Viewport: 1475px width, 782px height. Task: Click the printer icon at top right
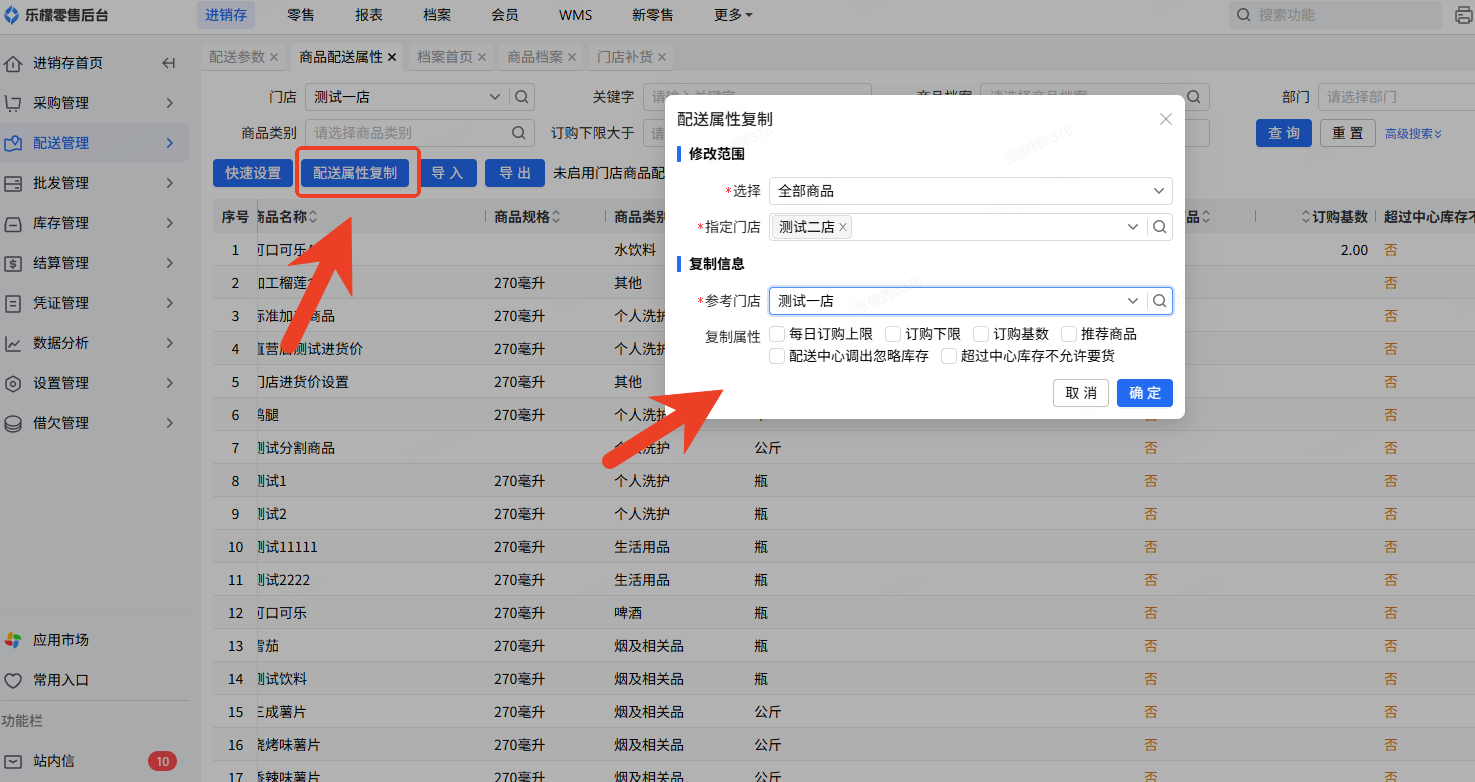pyautogui.click(x=1463, y=15)
